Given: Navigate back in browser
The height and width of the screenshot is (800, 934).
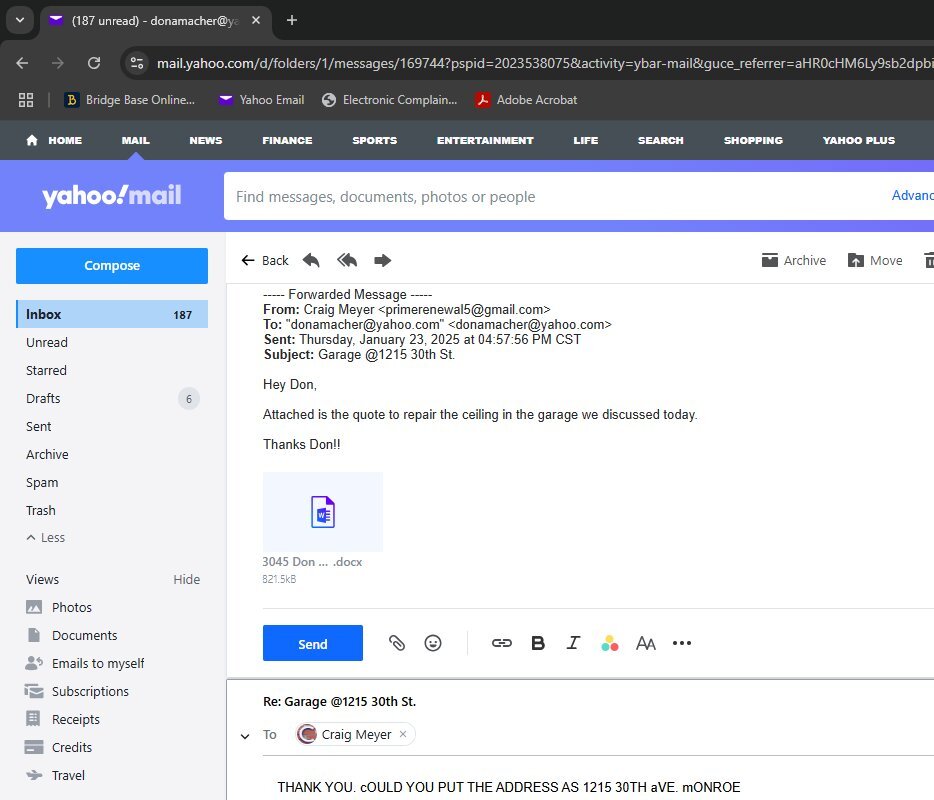Looking at the screenshot, I should (22, 63).
